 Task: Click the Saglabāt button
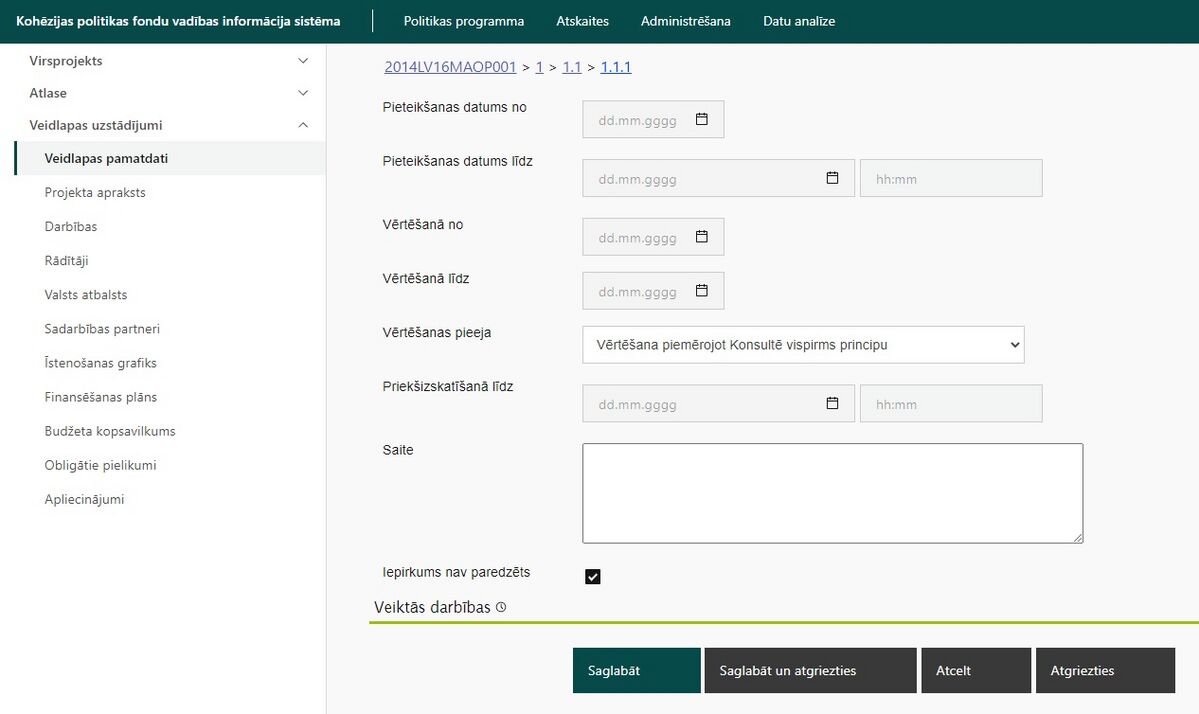[636, 670]
